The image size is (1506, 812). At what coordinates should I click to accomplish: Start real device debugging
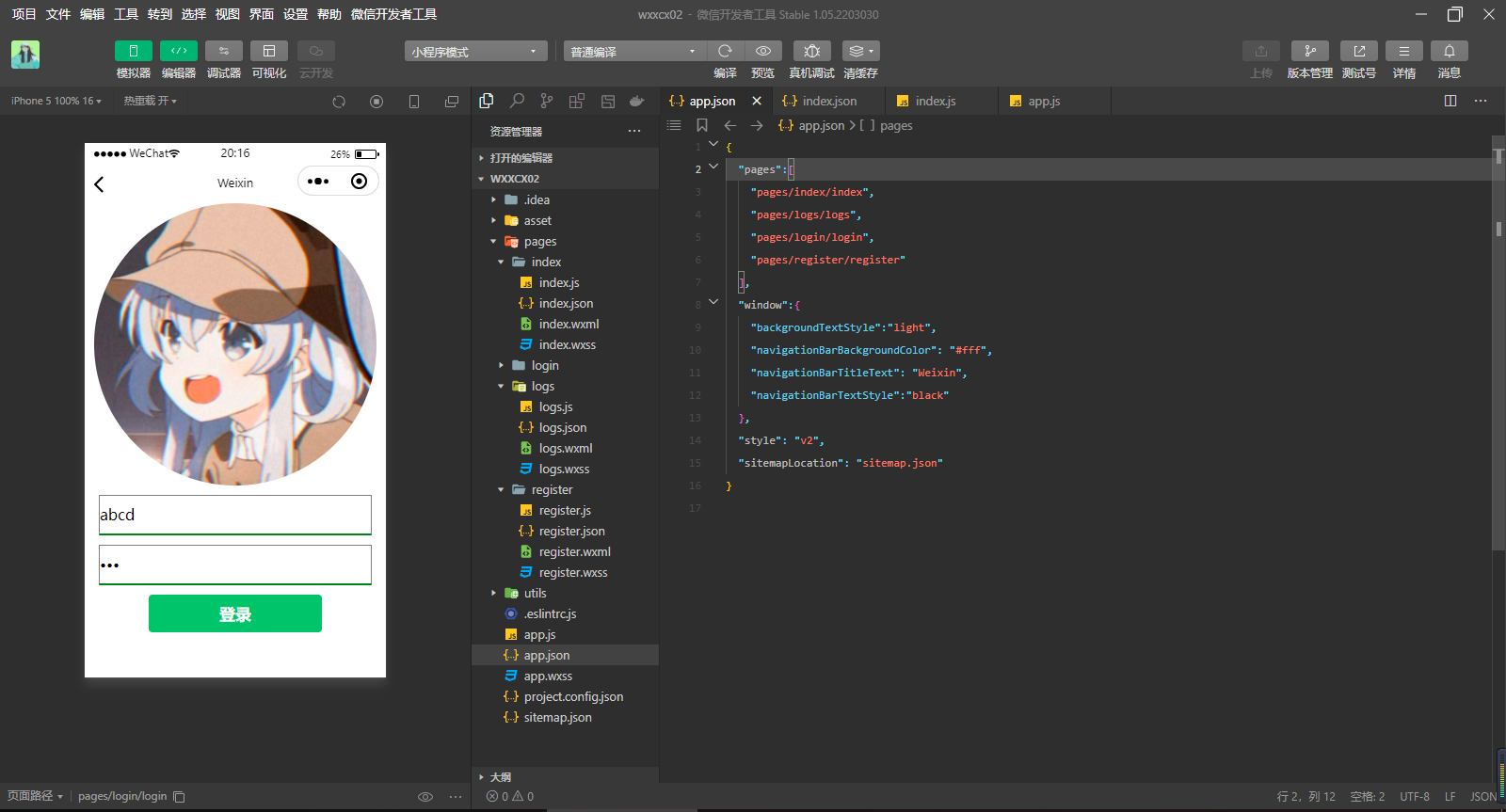pyautogui.click(x=811, y=51)
